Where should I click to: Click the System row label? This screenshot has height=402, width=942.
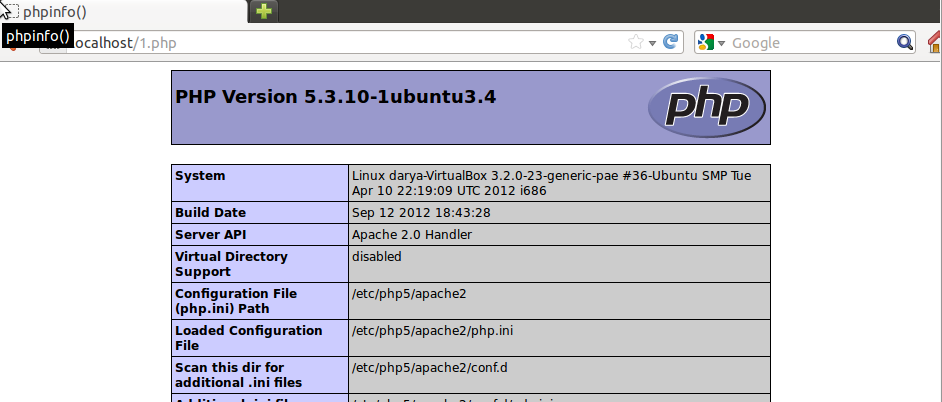point(200,176)
